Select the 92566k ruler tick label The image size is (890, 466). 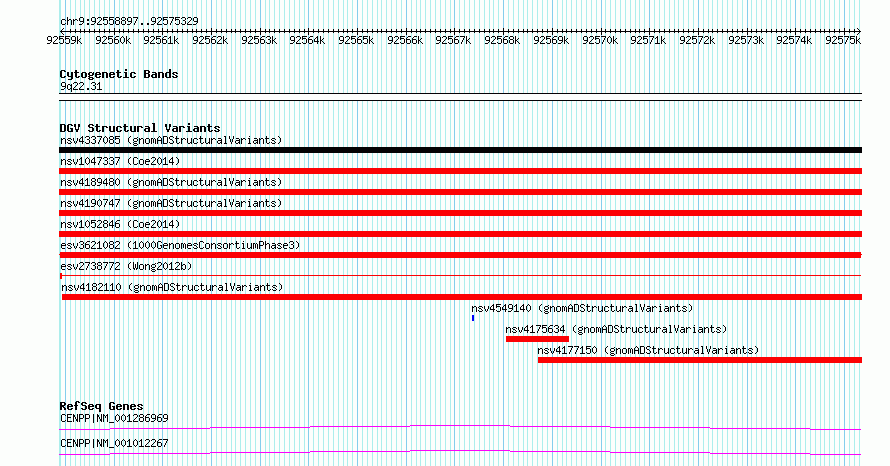(405, 40)
